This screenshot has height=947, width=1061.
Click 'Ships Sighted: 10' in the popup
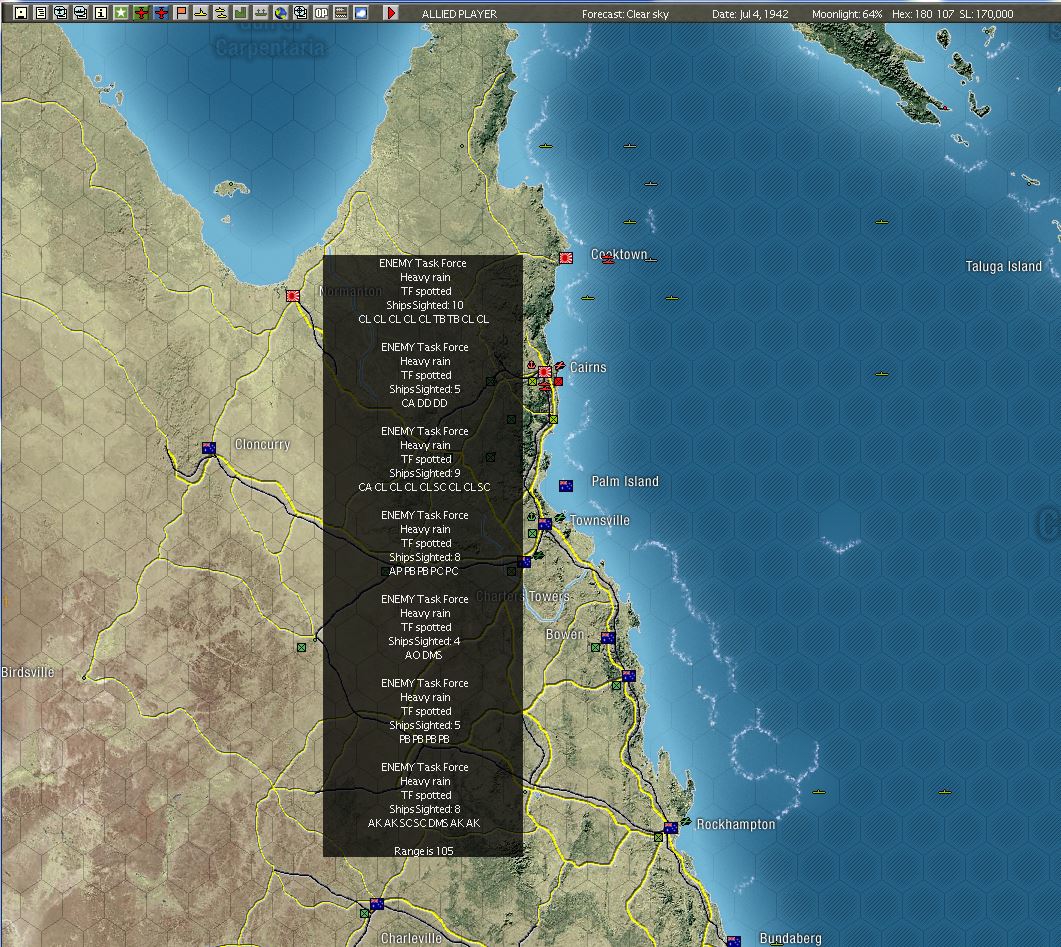coord(425,305)
